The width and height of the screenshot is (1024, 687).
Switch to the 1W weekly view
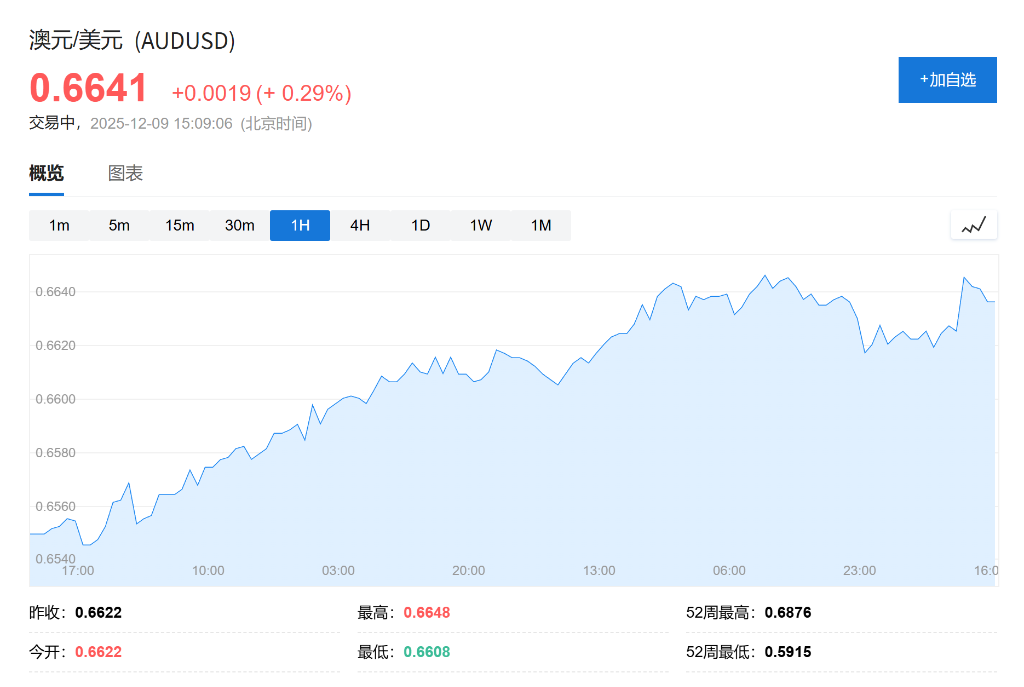(481, 225)
